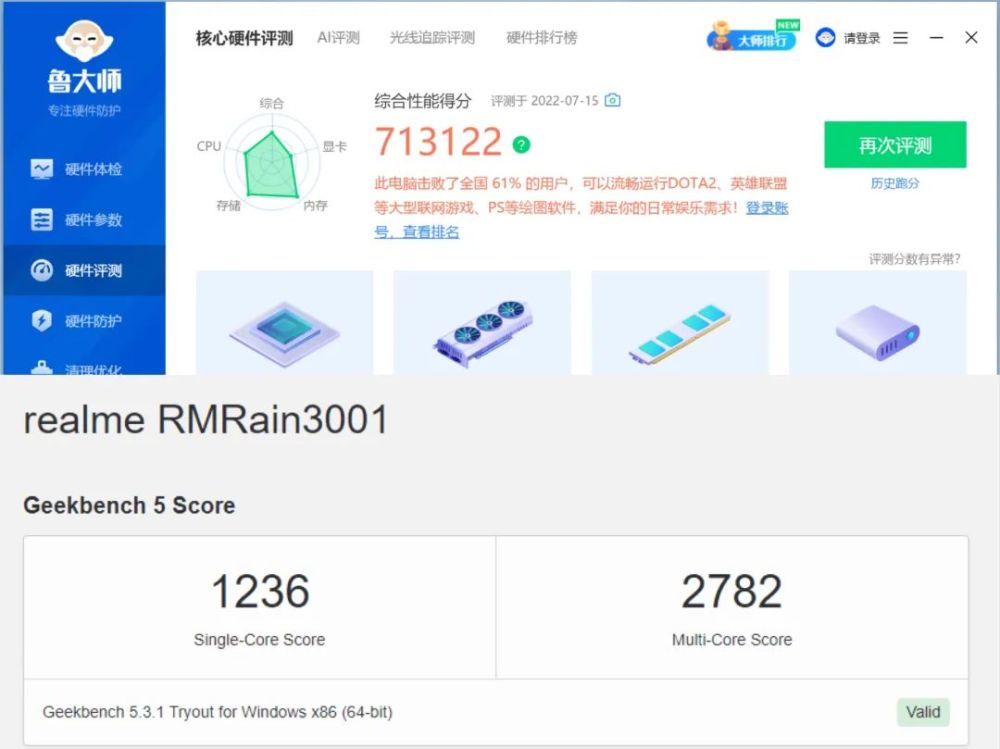Close the Lu Dashi window
Screen dimensions: 1000x749
tap(971, 38)
